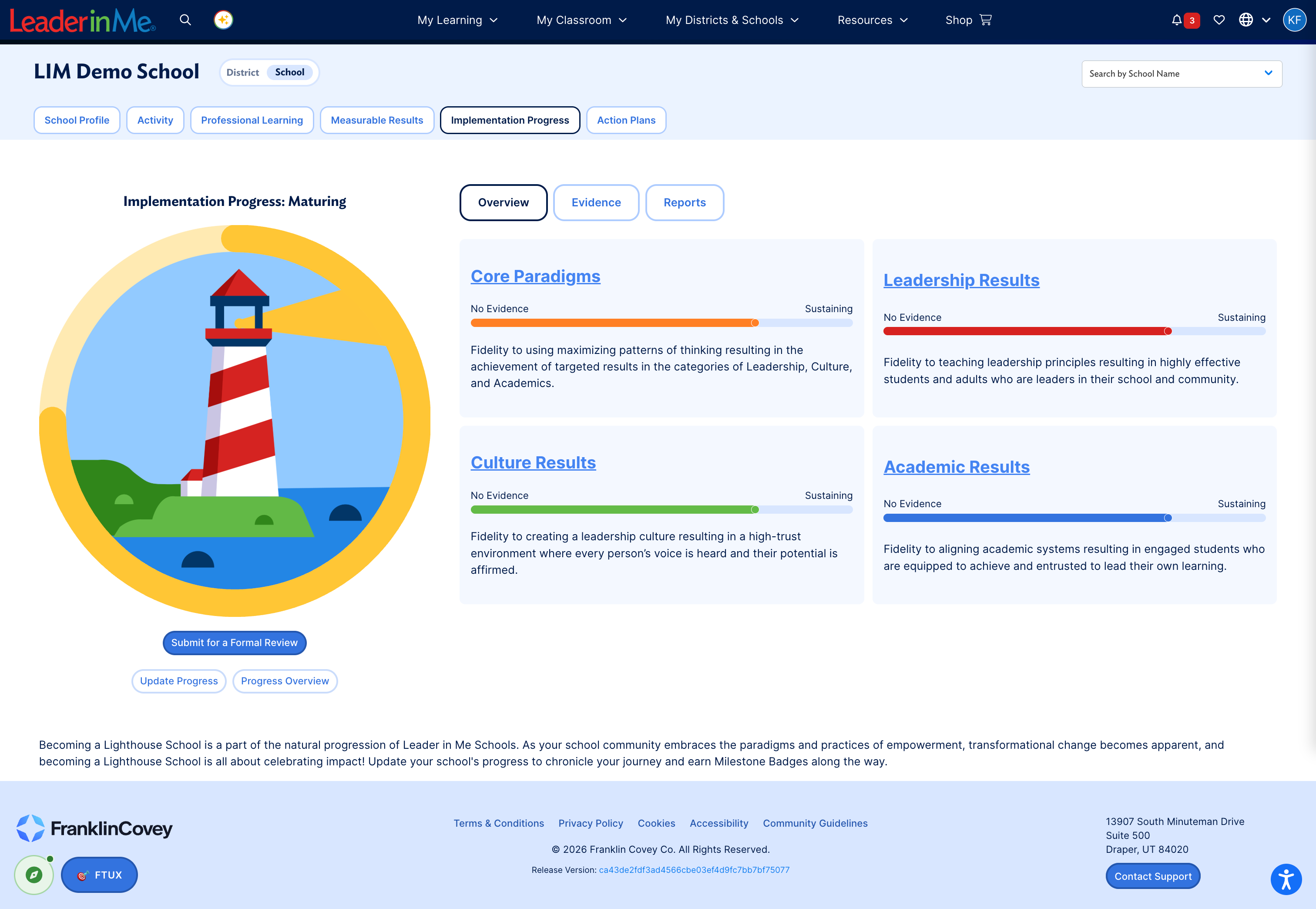This screenshot has width=1316, height=909.
Task: Open the search magnifier icon
Action: pyautogui.click(x=185, y=20)
